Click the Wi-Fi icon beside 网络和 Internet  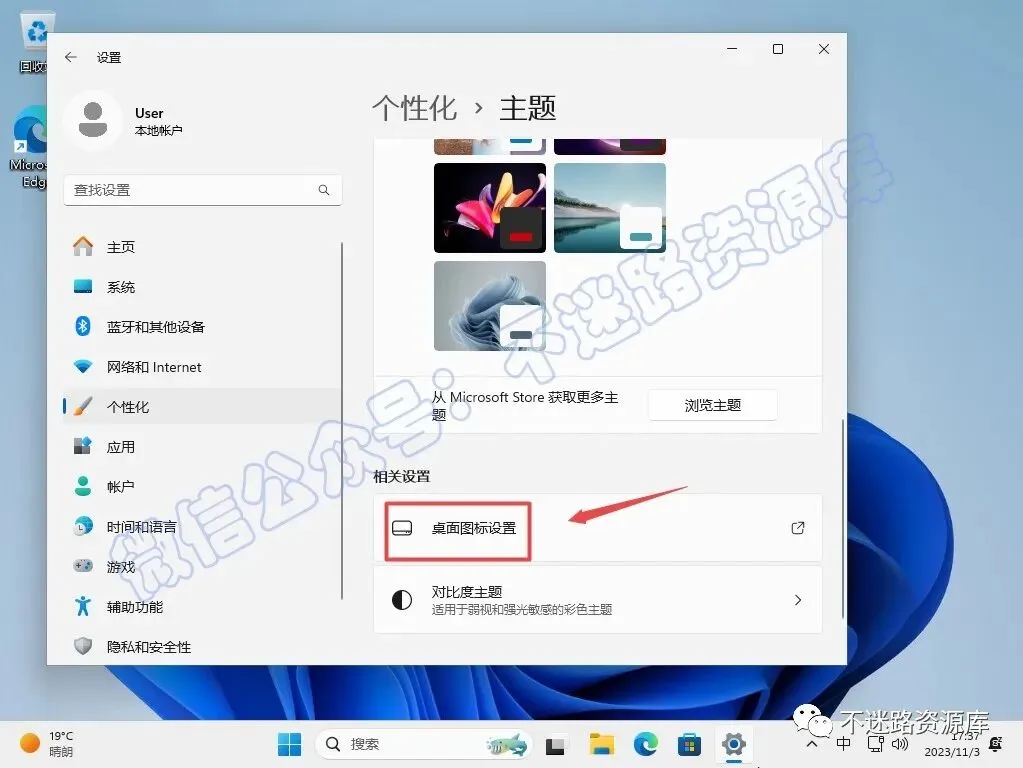83,366
